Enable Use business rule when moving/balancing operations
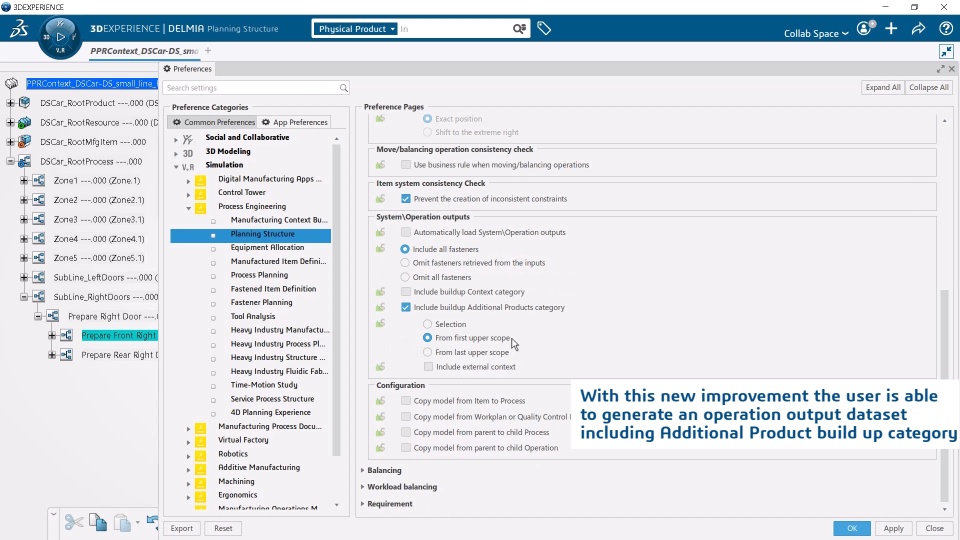This screenshot has height=540, width=960. [x=405, y=165]
